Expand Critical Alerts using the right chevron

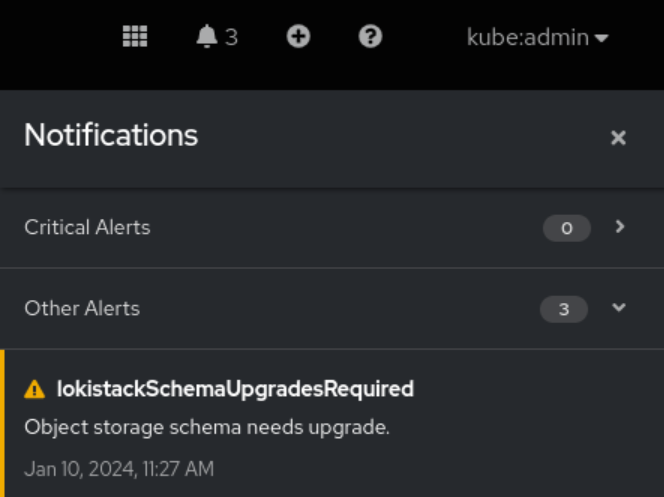point(620,227)
